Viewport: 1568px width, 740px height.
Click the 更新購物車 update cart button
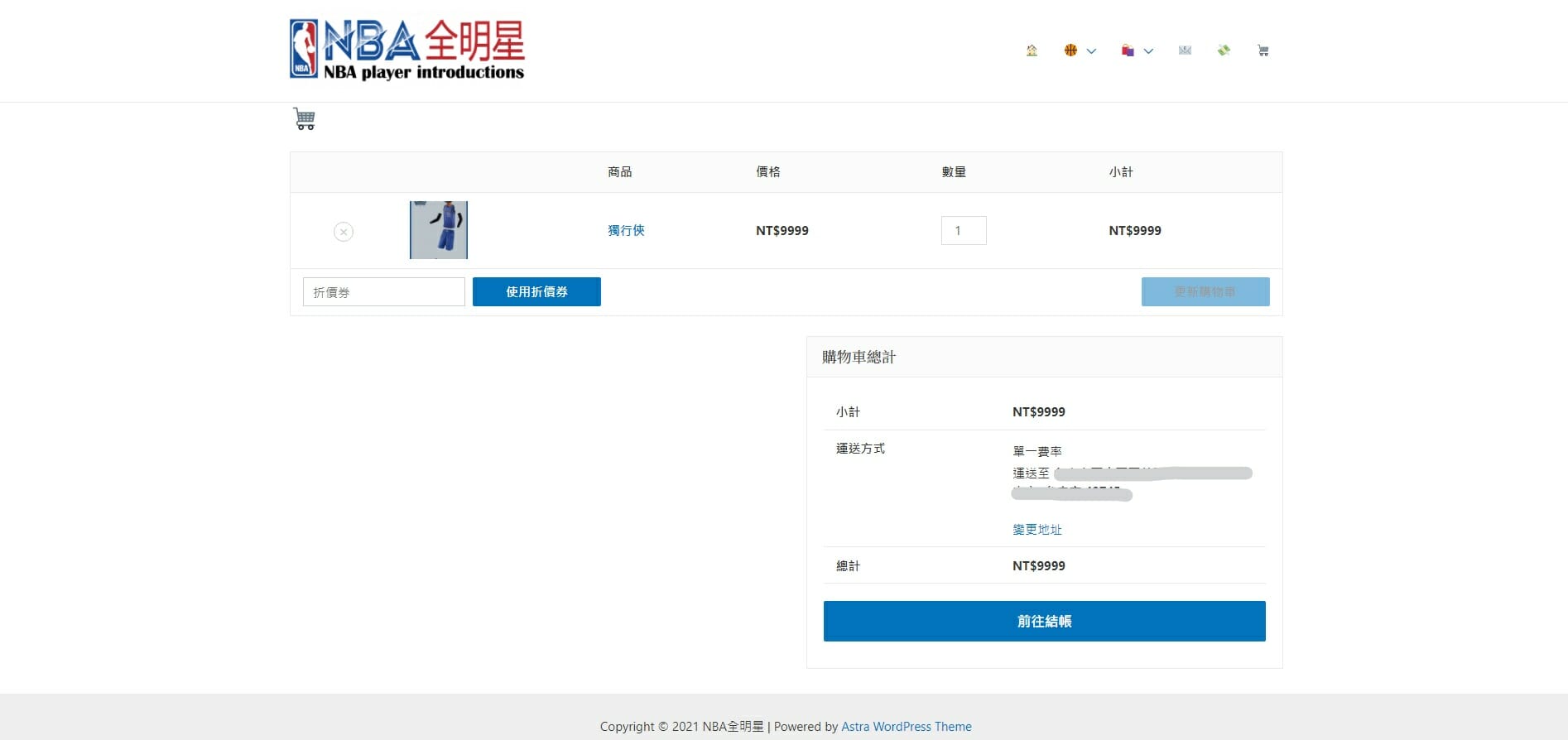click(x=1205, y=292)
